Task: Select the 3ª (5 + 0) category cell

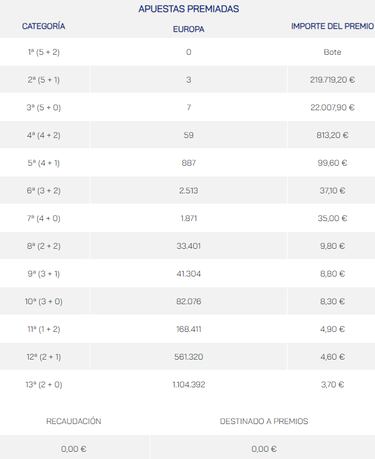Action: 44,107
